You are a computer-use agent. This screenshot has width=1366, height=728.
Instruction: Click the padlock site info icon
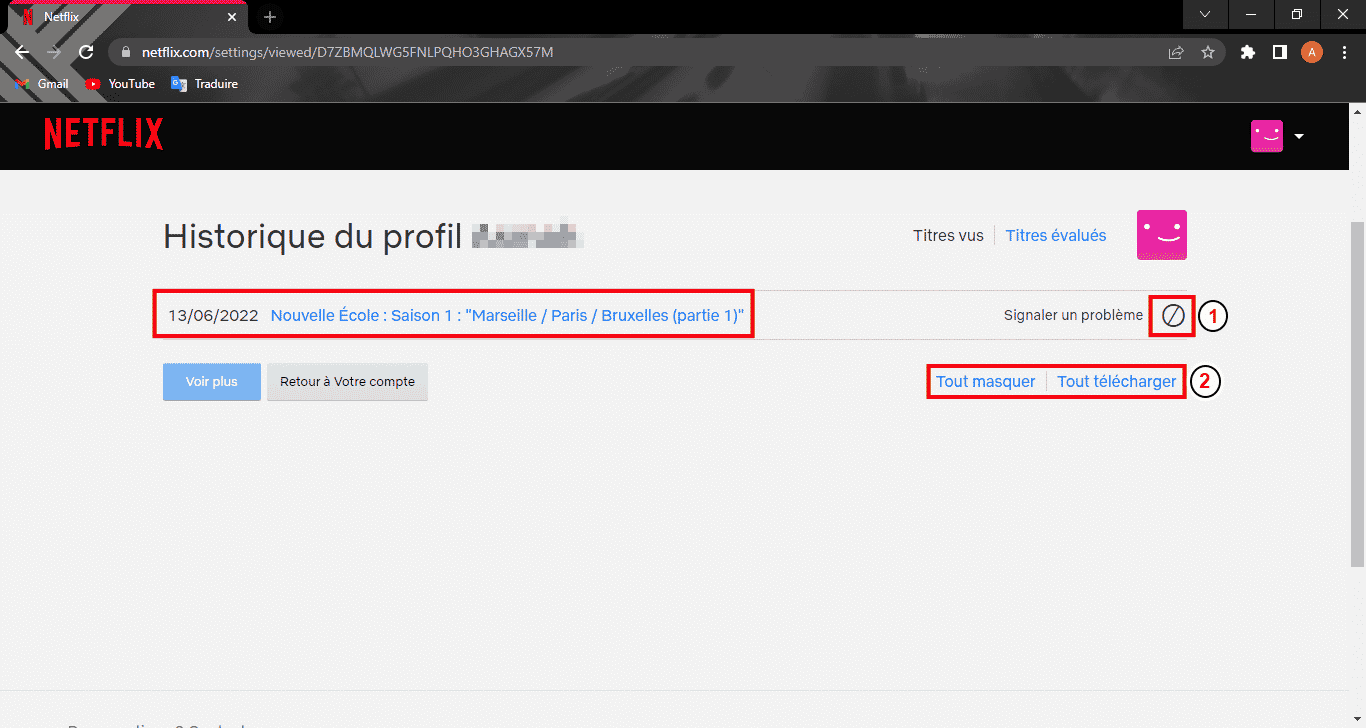[125, 52]
